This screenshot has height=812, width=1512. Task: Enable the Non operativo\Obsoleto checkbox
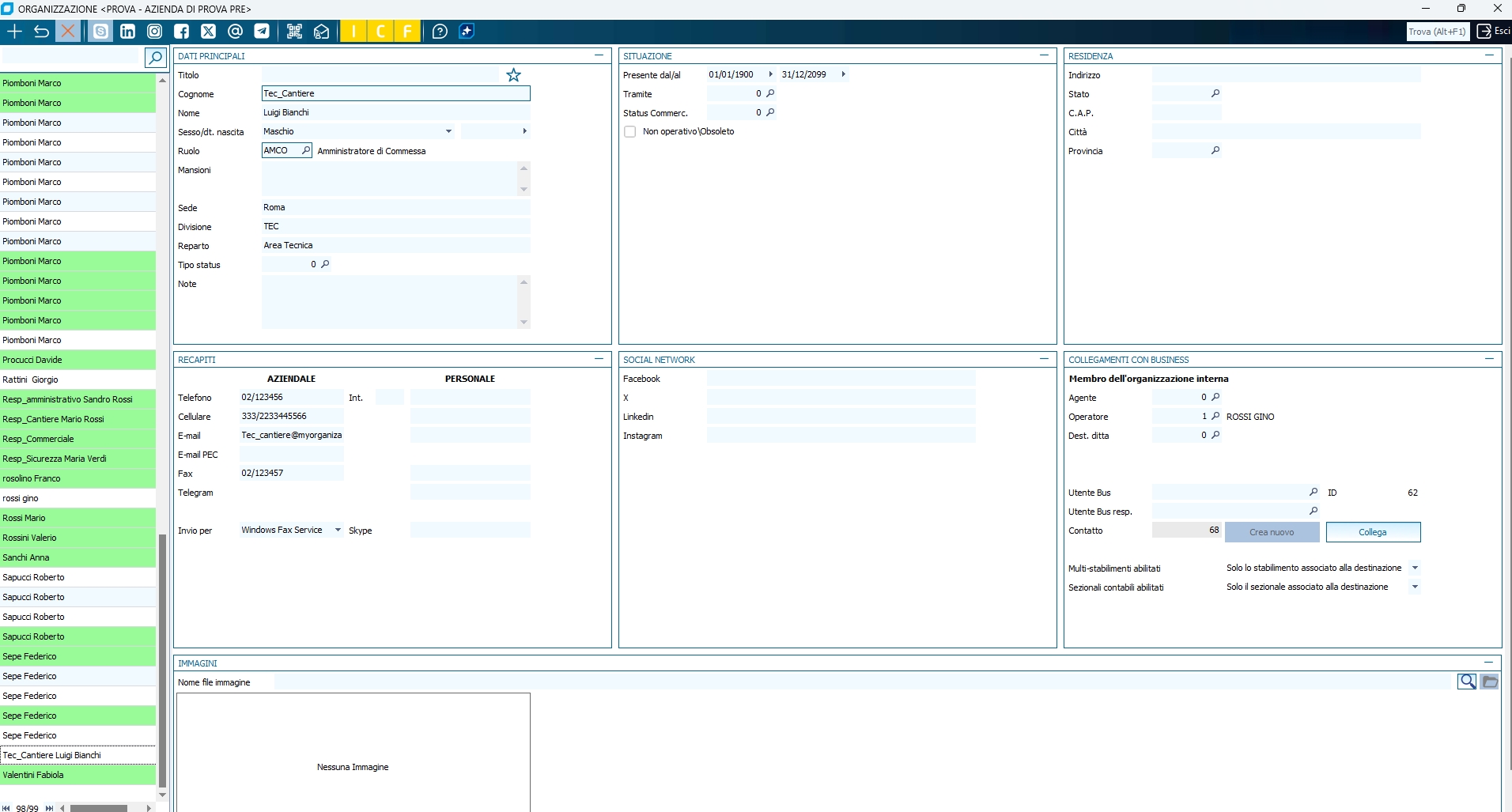[x=630, y=132]
